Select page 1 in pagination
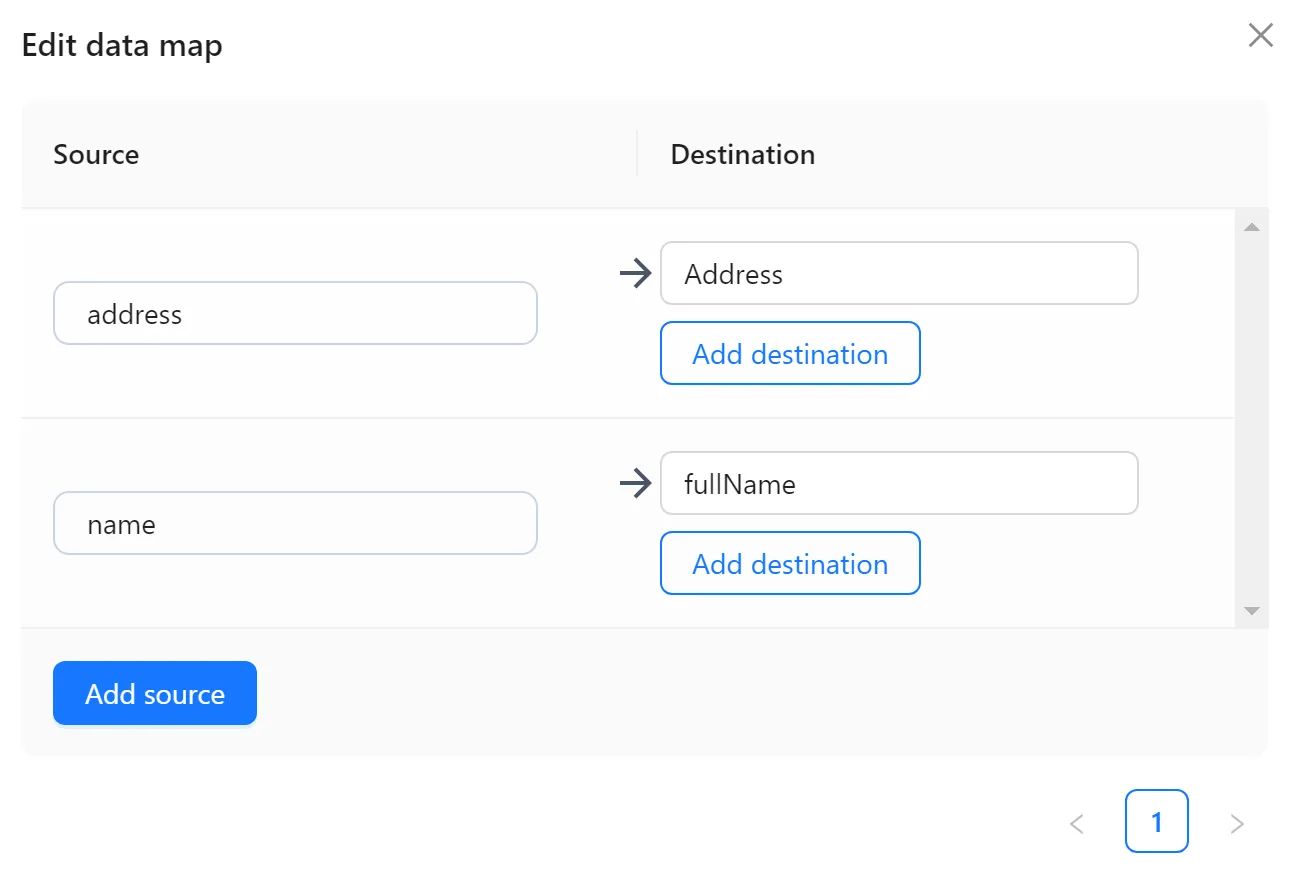The width and height of the screenshot is (1296, 891). [1156, 822]
